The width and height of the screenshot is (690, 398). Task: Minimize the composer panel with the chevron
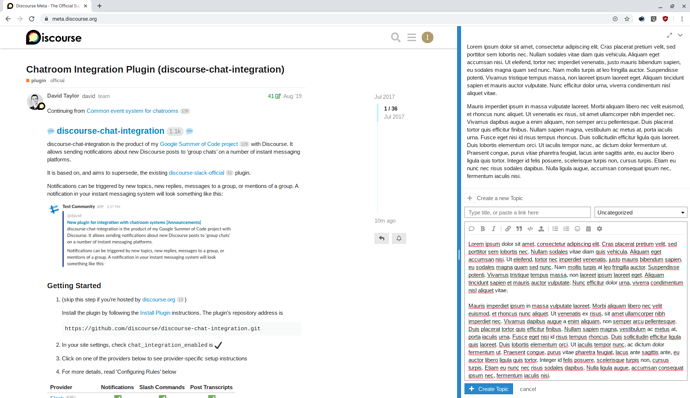(680, 35)
